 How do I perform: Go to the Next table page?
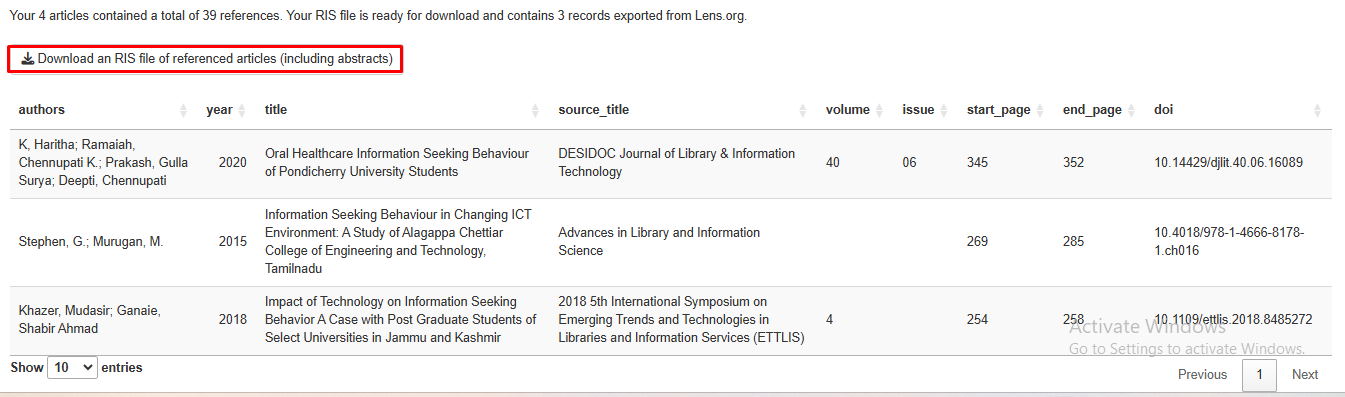1305,375
